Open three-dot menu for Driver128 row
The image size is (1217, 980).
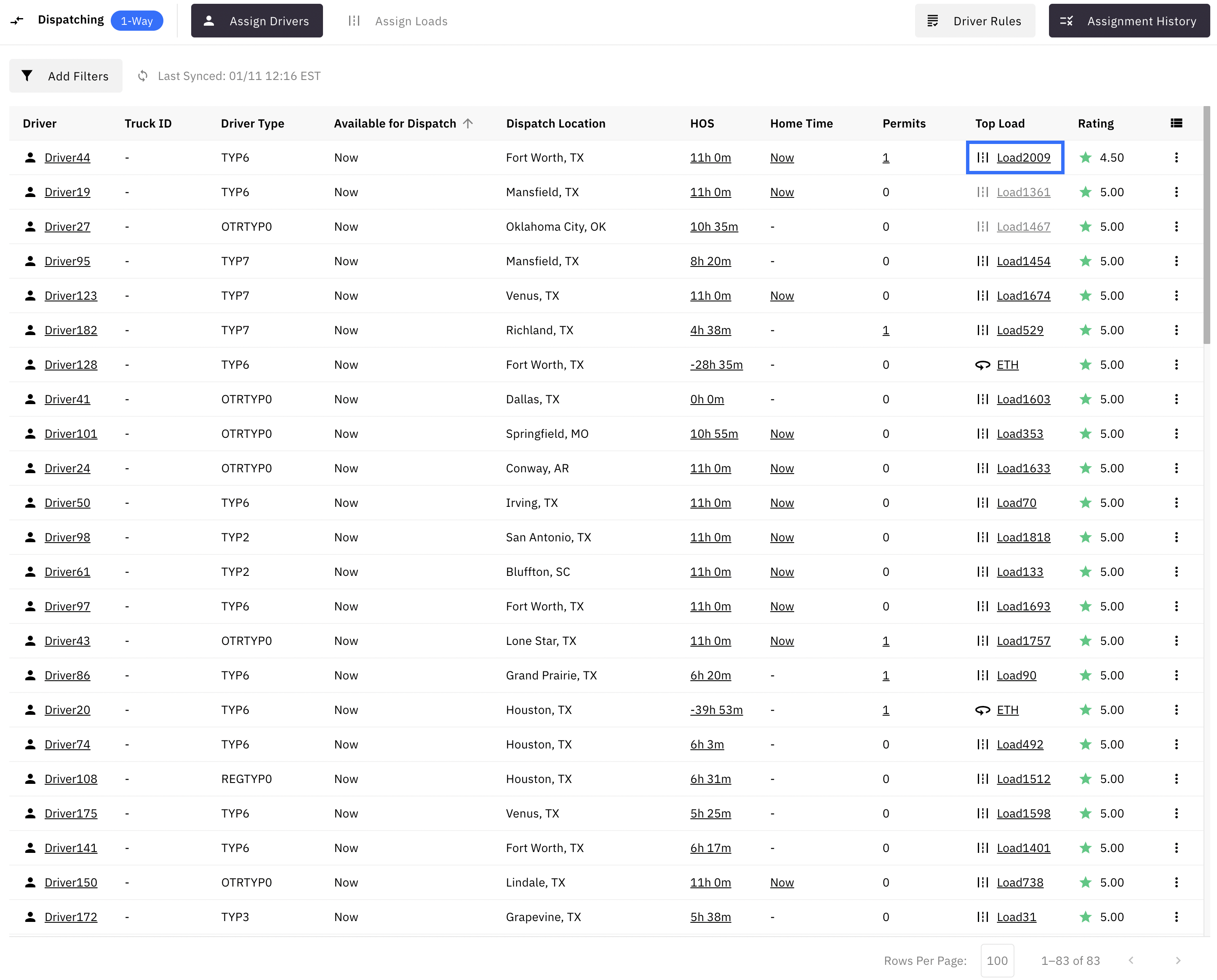[1176, 365]
